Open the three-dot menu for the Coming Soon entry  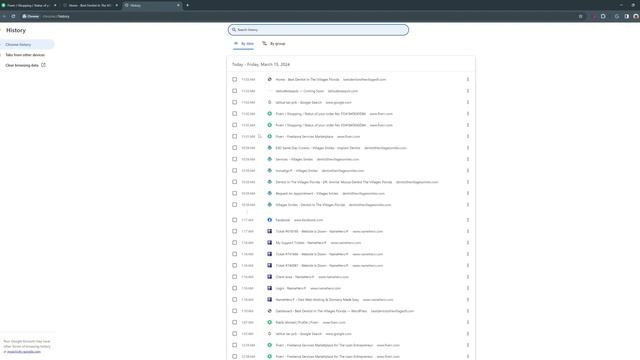(x=468, y=91)
